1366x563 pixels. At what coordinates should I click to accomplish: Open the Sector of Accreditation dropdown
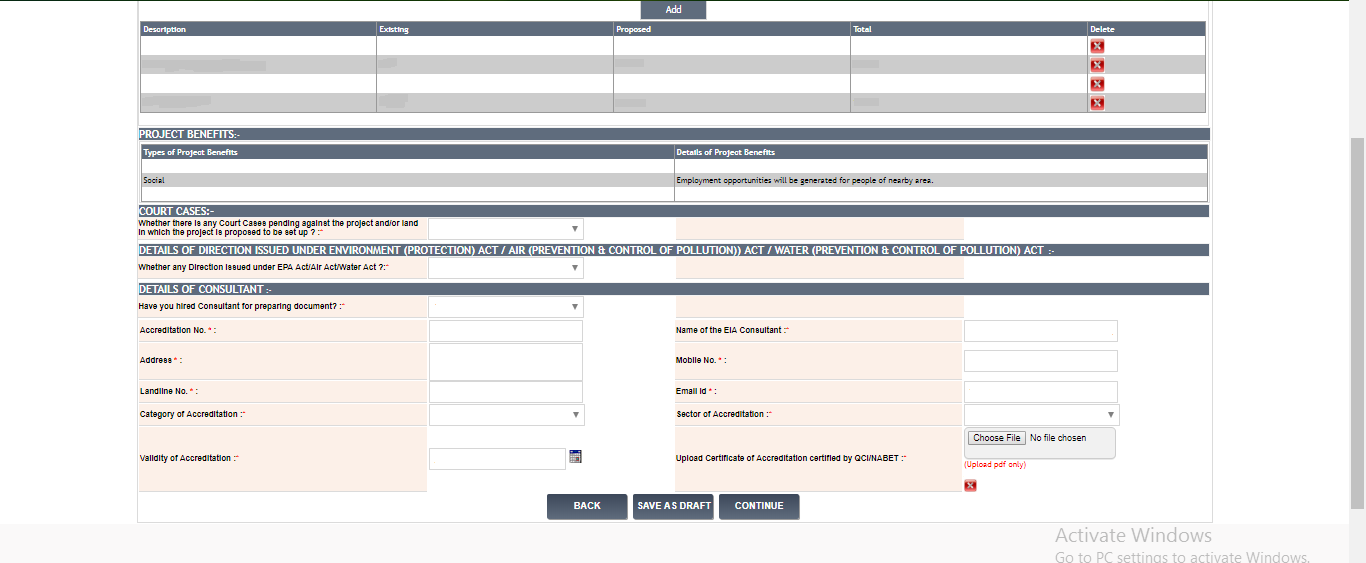1041,415
